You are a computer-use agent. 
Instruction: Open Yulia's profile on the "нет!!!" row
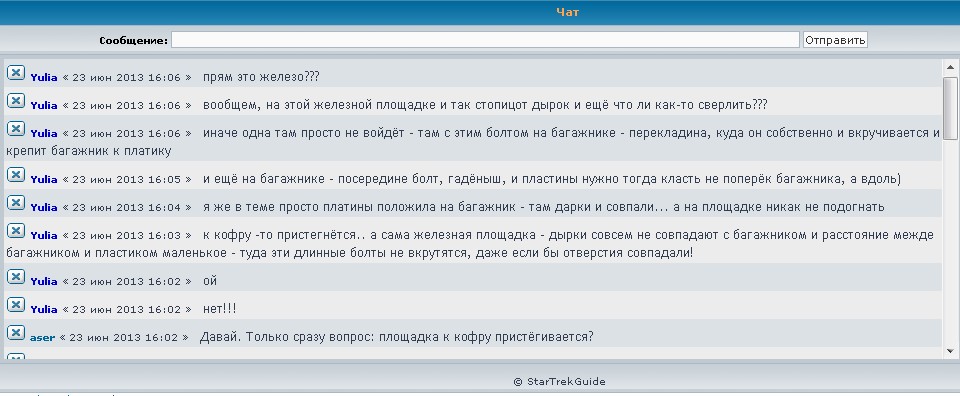click(43, 310)
